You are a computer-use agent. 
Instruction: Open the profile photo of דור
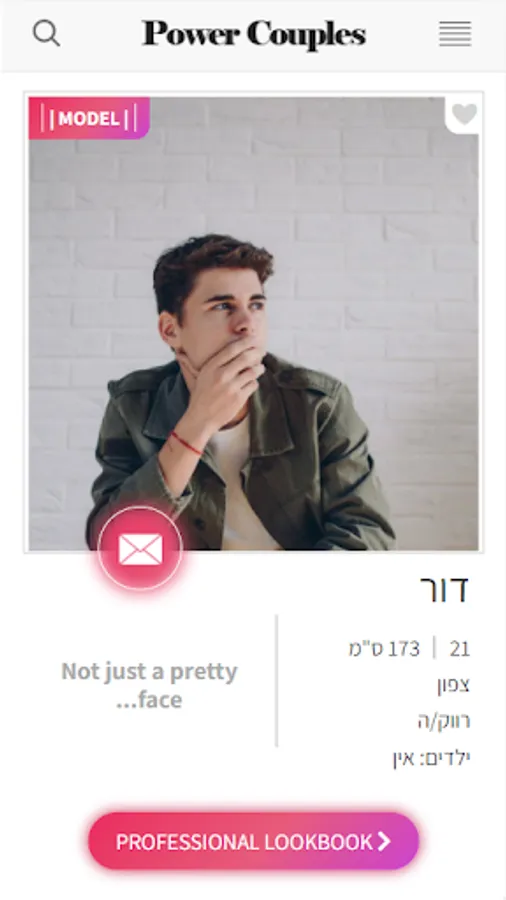point(254,323)
